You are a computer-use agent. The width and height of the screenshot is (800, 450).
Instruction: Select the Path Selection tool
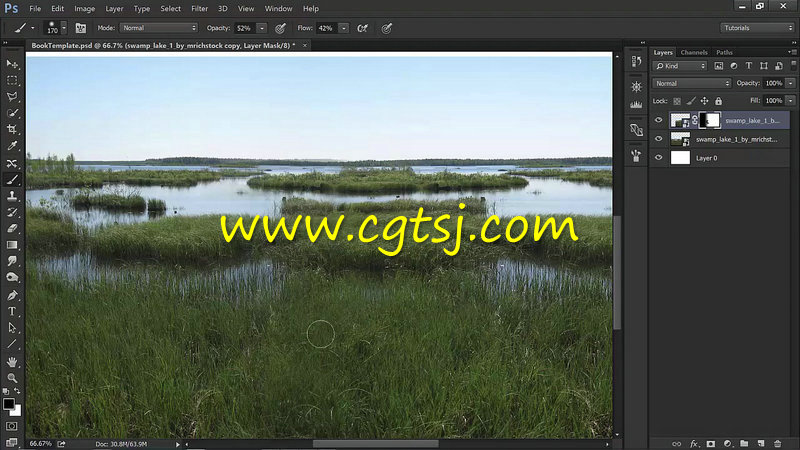tap(12, 328)
